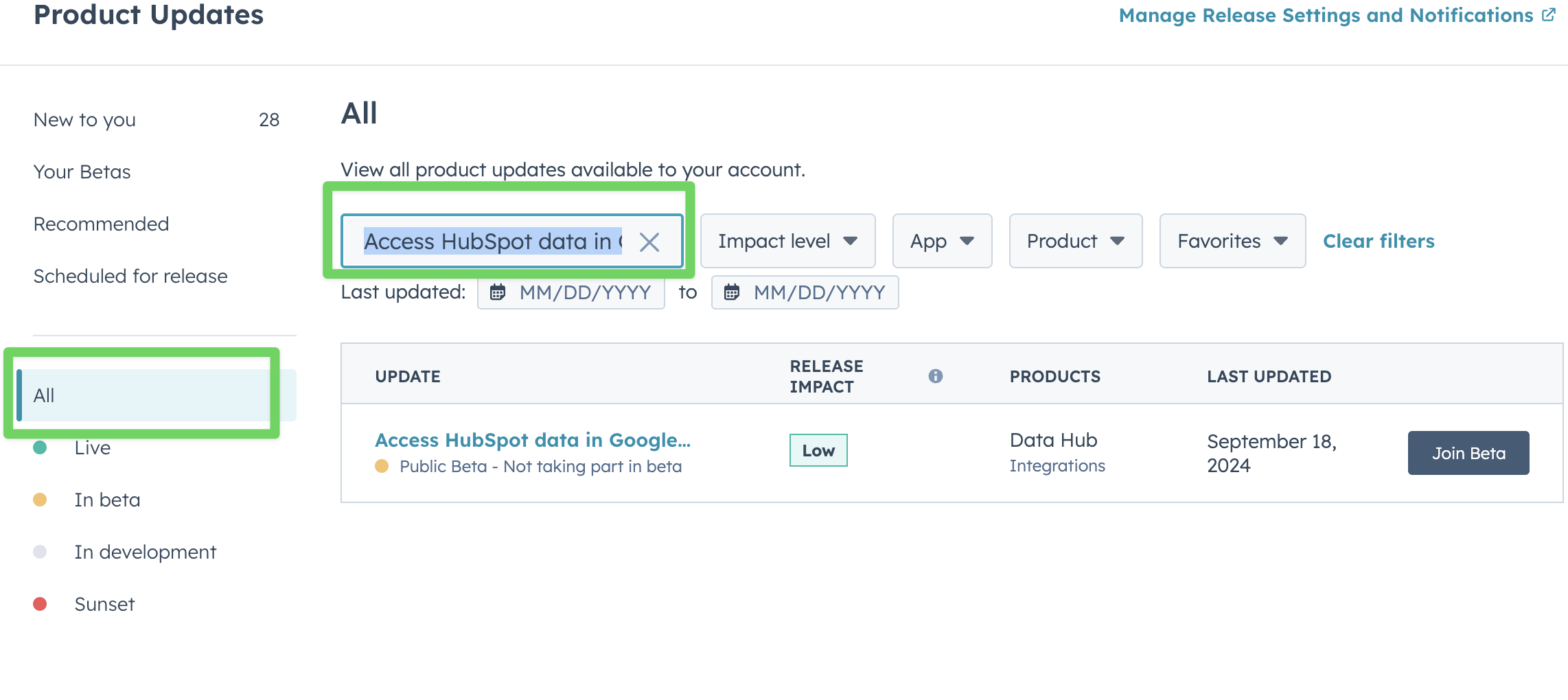
Task: Open the Impact level dropdown
Action: point(787,241)
